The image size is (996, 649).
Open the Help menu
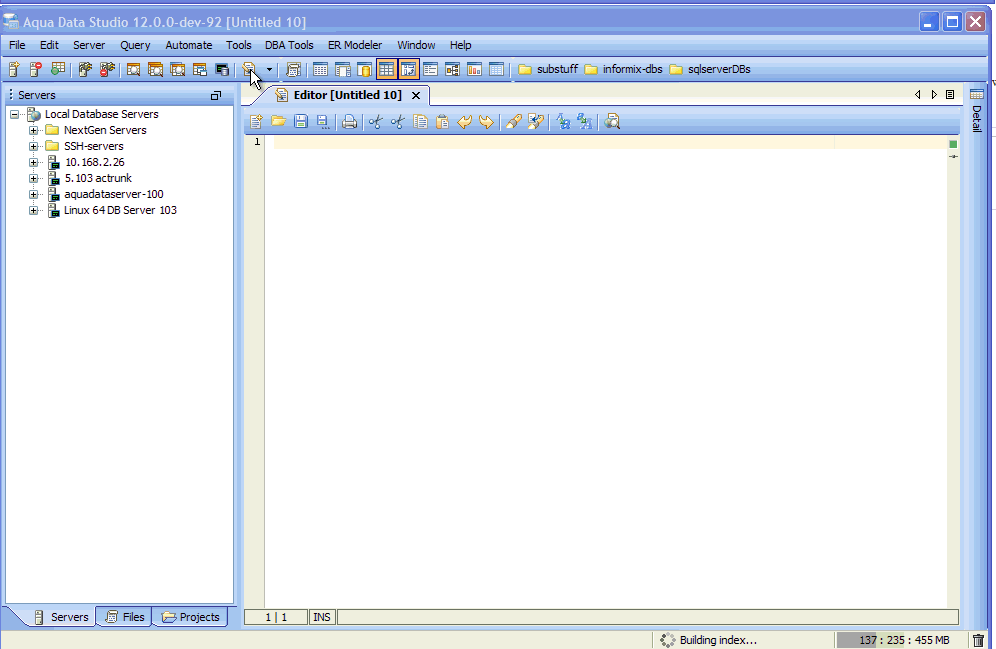pos(461,45)
